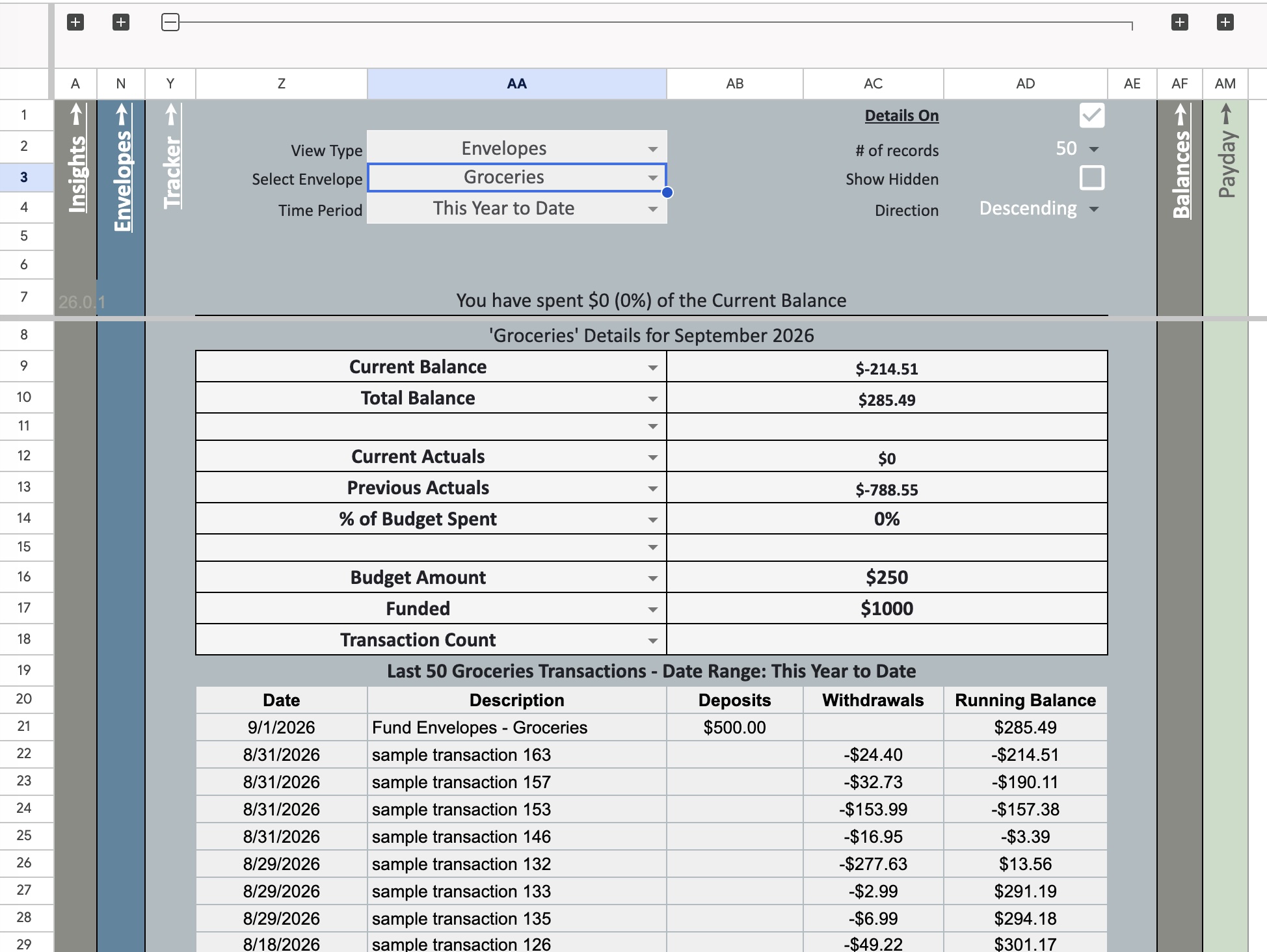Click the Total Balance value $285.49

(887, 399)
